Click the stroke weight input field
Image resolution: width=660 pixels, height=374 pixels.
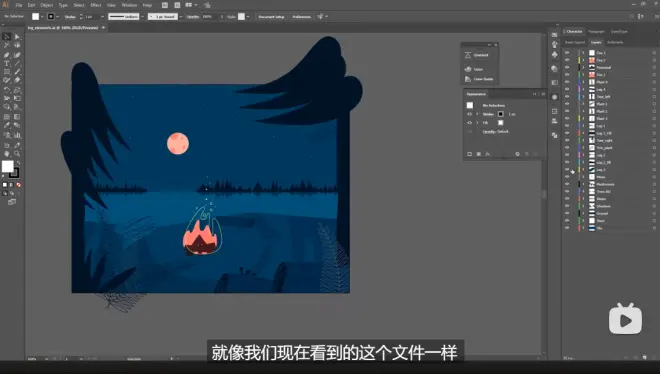click(92, 17)
